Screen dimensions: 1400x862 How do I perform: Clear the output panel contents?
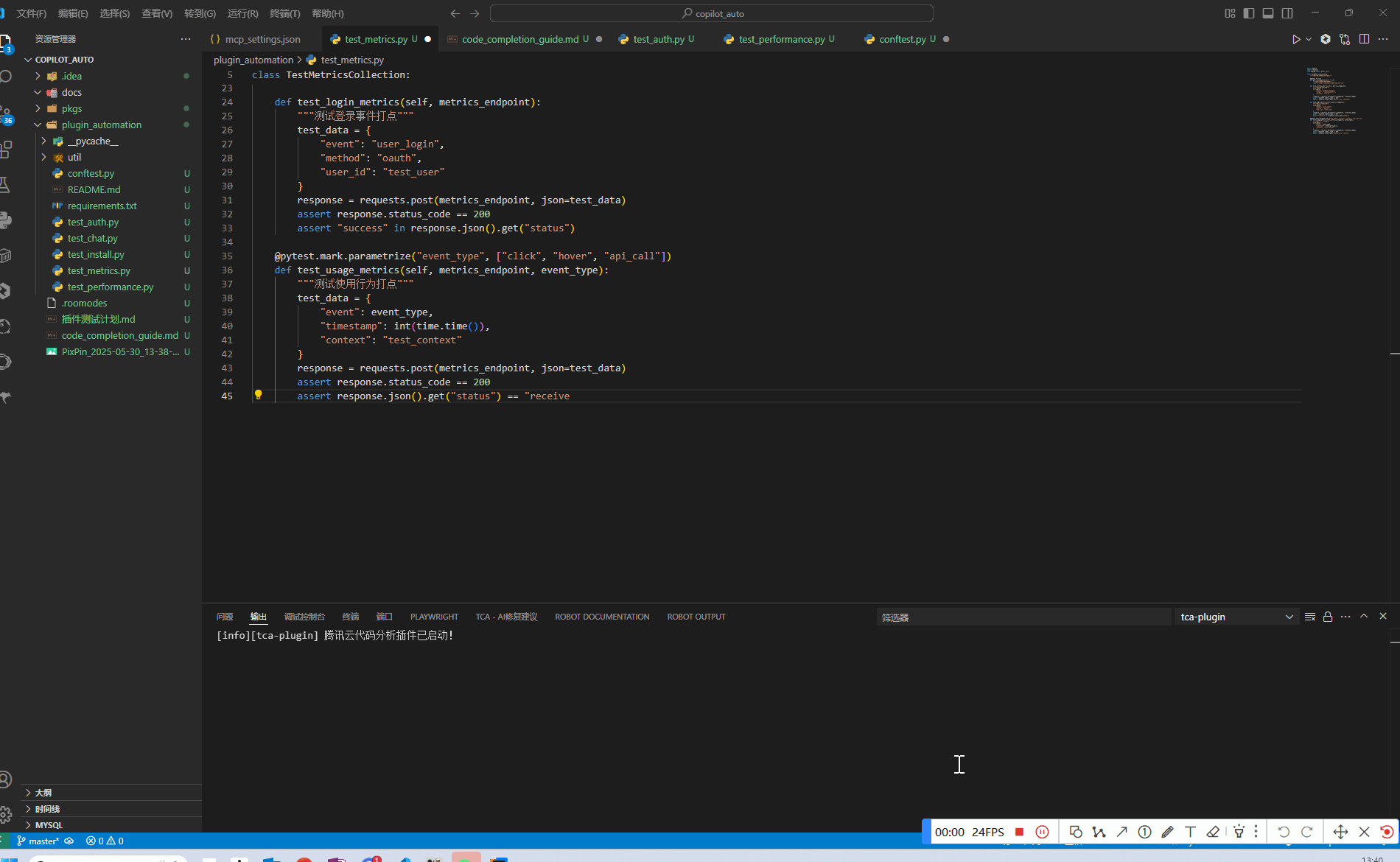(1309, 617)
